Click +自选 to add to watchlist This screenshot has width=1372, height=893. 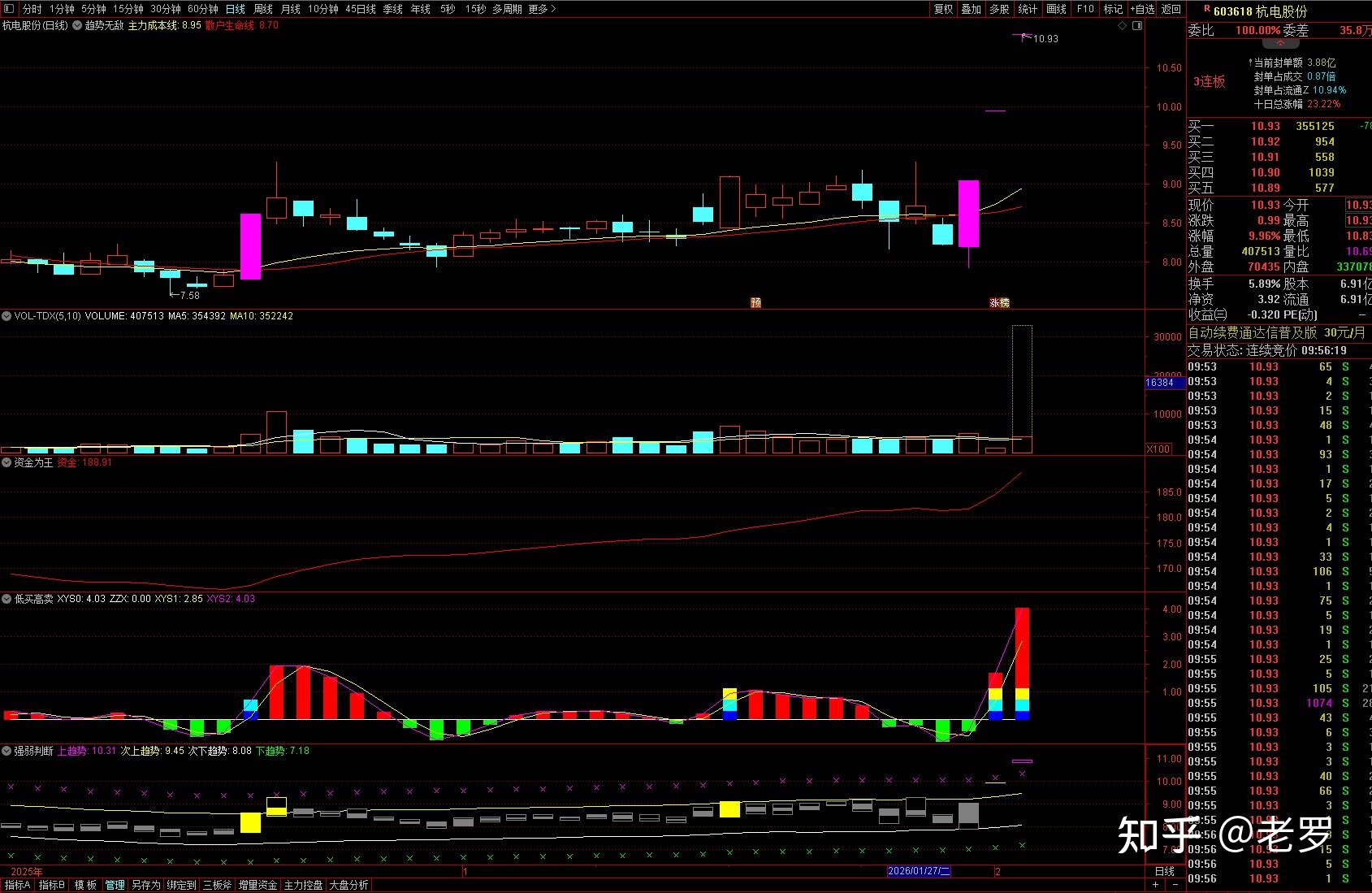(1141, 9)
